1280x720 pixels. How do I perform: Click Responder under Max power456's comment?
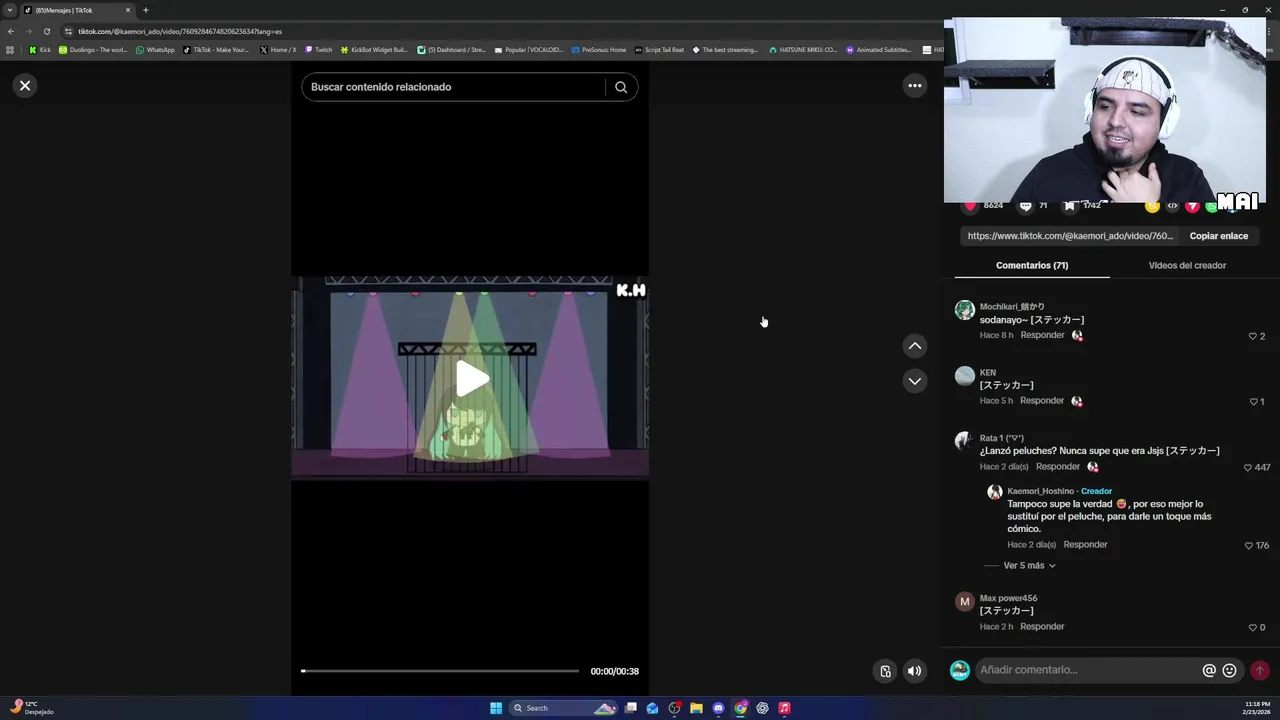pyautogui.click(x=1042, y=626)
